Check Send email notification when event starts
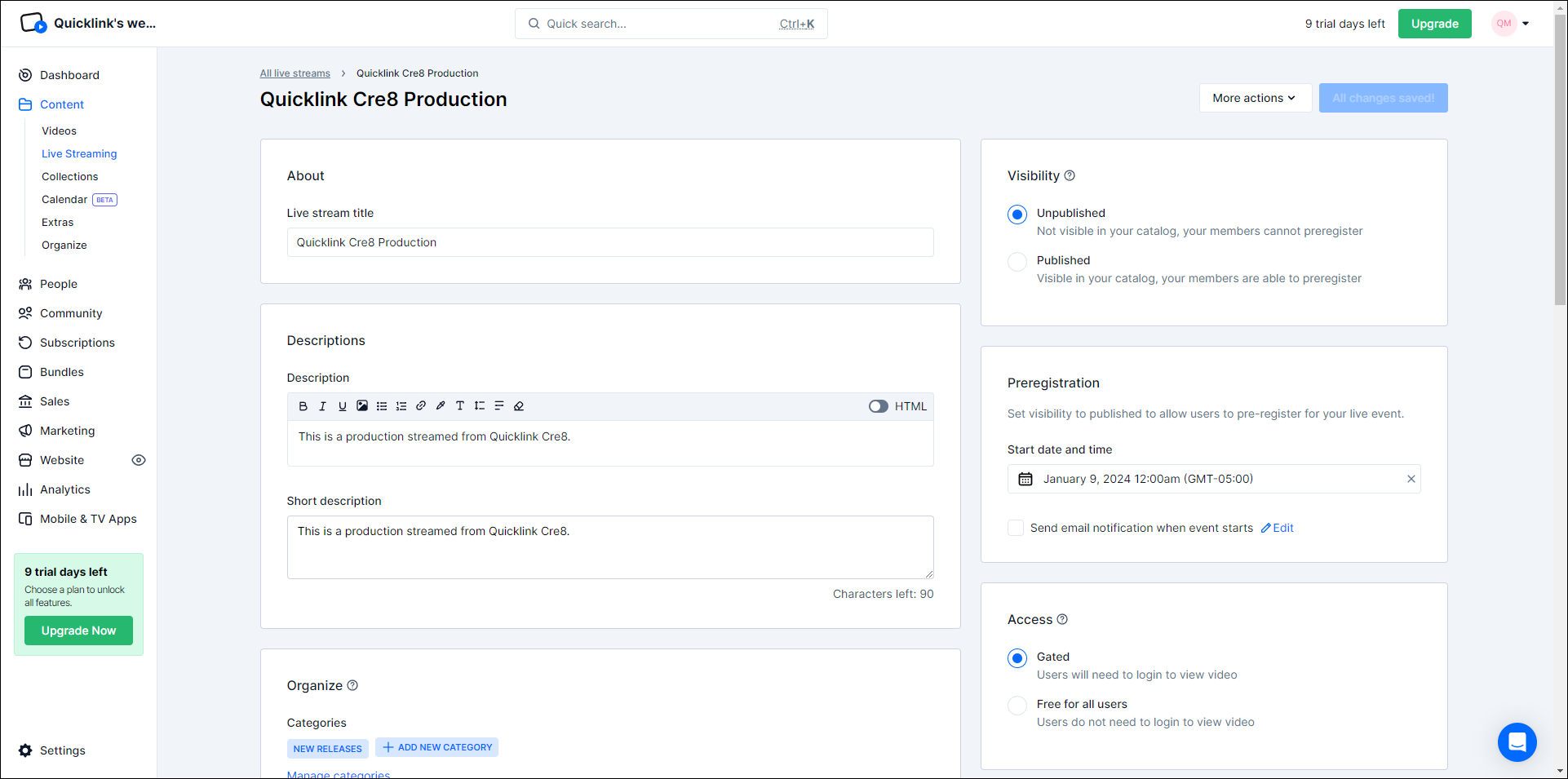 click(1016, 528)
